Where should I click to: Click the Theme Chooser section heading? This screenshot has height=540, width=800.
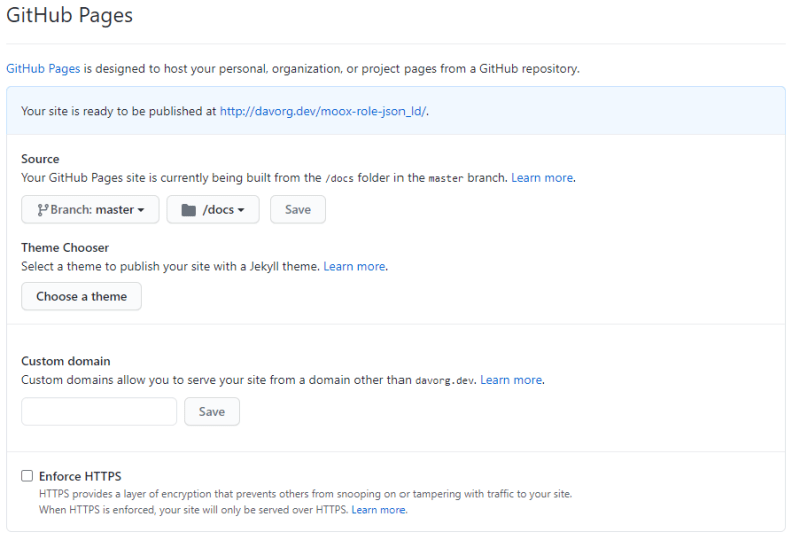tap(65, 248)
